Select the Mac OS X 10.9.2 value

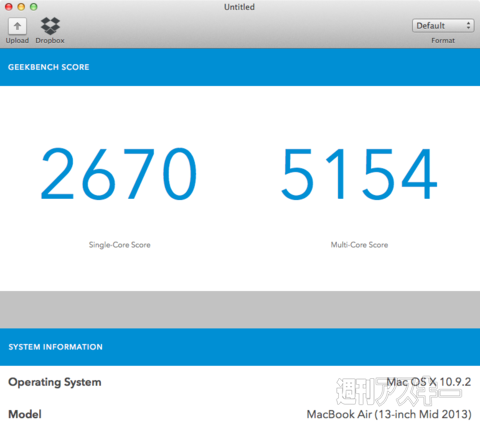click(429, 382)
